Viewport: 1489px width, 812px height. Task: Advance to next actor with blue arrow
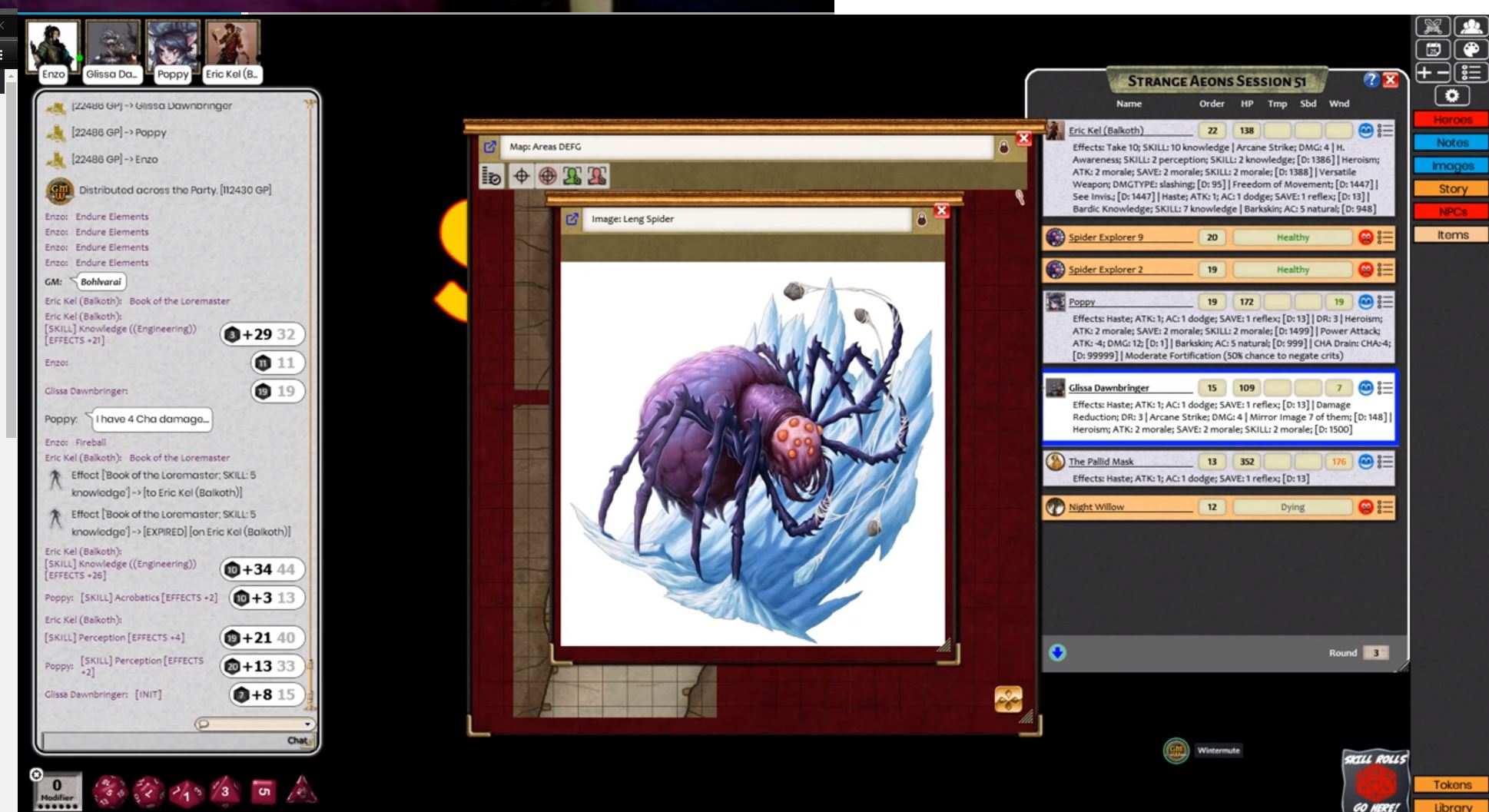coord(1057,653)
